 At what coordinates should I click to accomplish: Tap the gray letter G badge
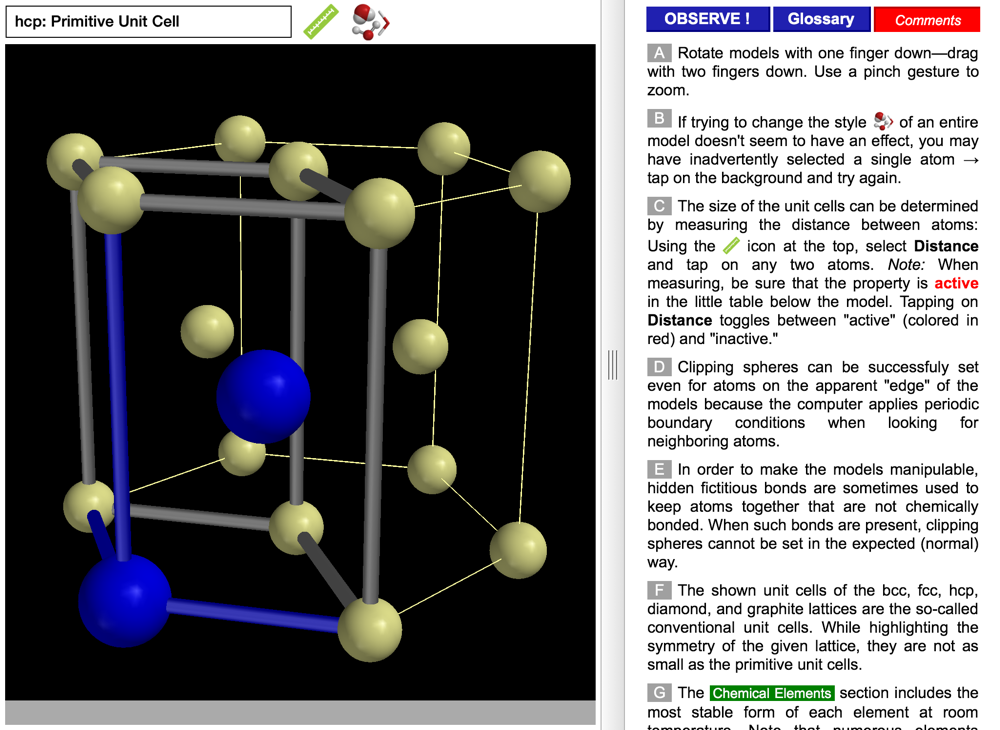tap(658, 692)
